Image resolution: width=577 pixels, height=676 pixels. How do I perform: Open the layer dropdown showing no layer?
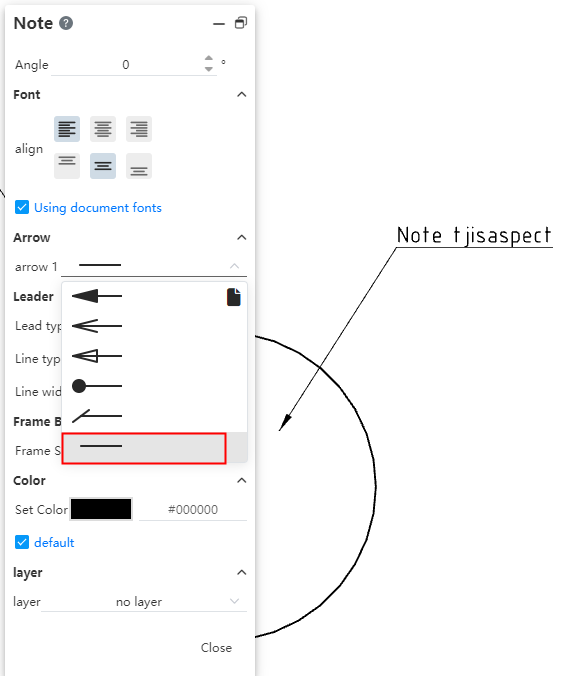[144, 601]
